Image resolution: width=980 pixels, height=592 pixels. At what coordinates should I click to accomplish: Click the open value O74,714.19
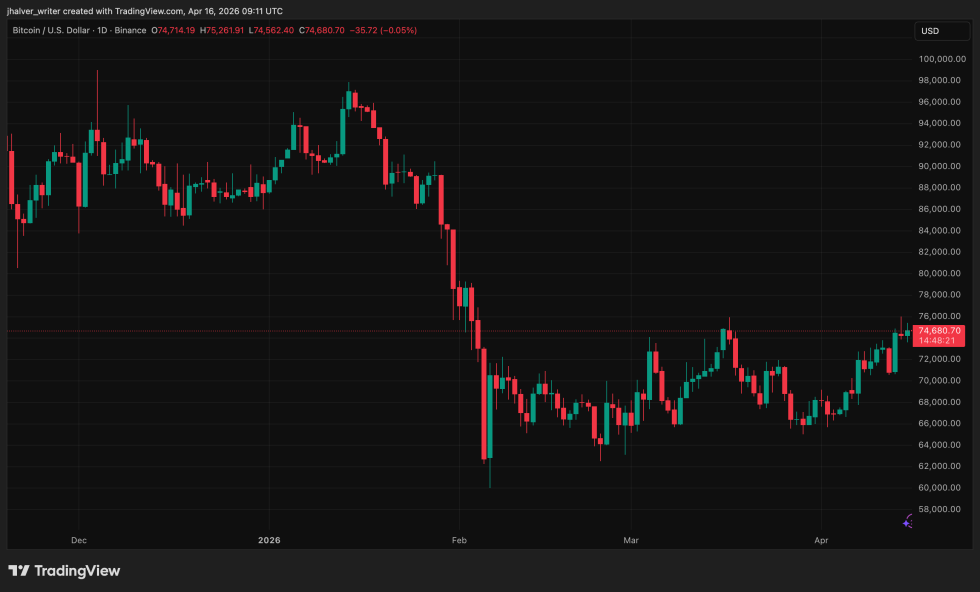click(x=172, y=30)
